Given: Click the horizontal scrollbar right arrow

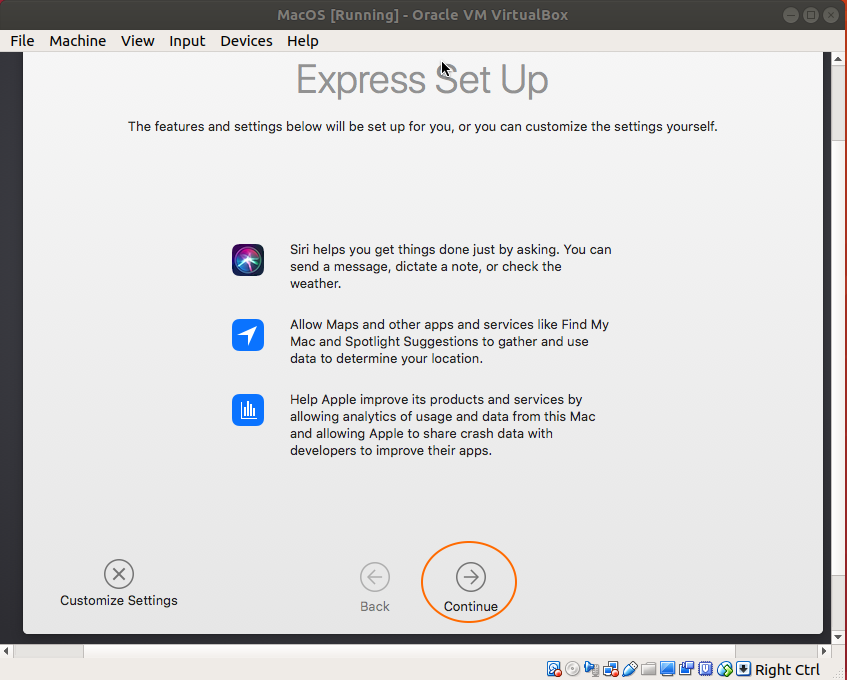Looking at the screenshot, I should (x=824, y=651).
